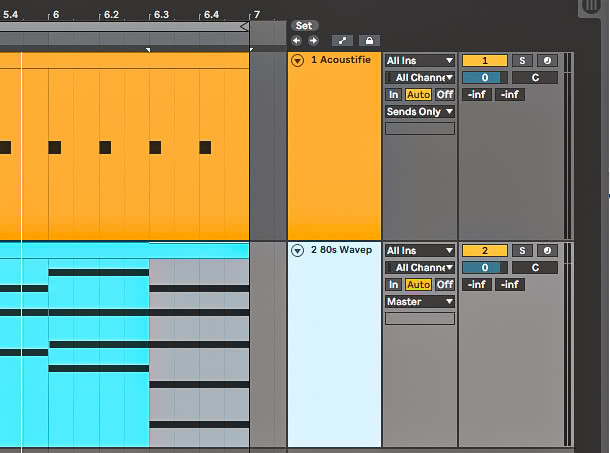
Task: Open All Channels dropdown on Acoustifie track
Action: point(420,78)
